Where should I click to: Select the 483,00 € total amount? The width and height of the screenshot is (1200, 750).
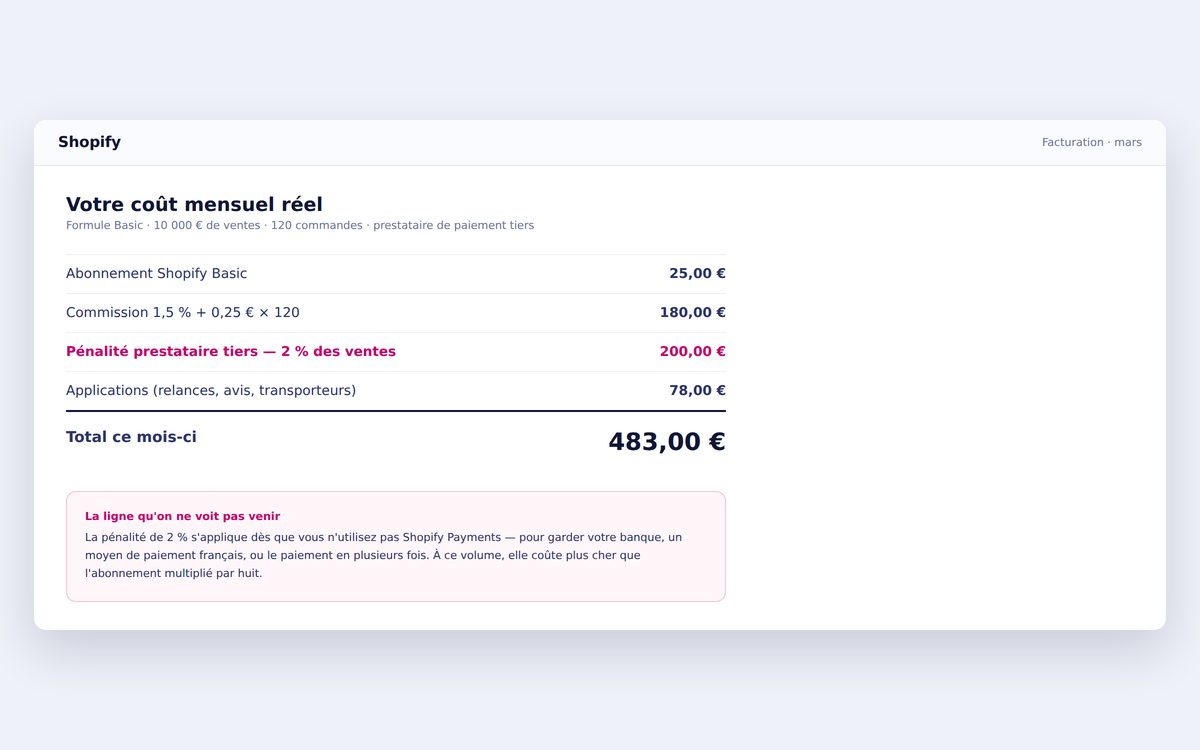[x=667, y=441]
